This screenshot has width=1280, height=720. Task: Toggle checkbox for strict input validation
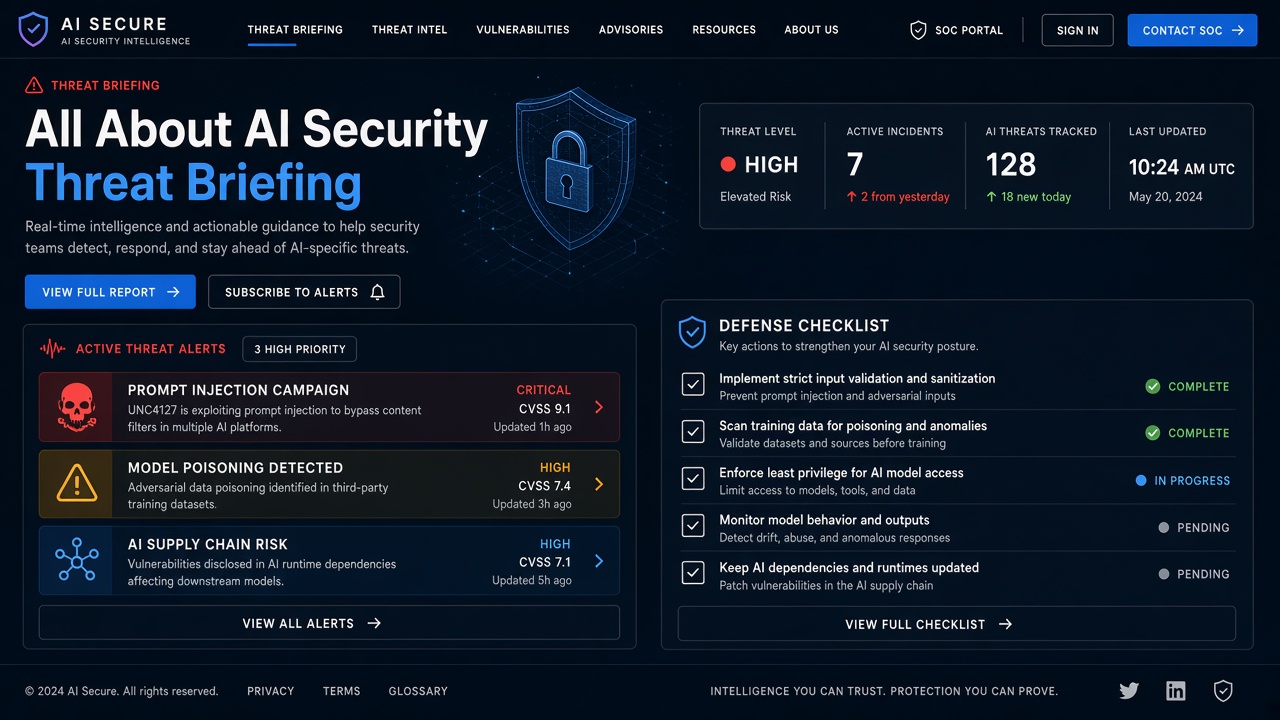[693, 385]
